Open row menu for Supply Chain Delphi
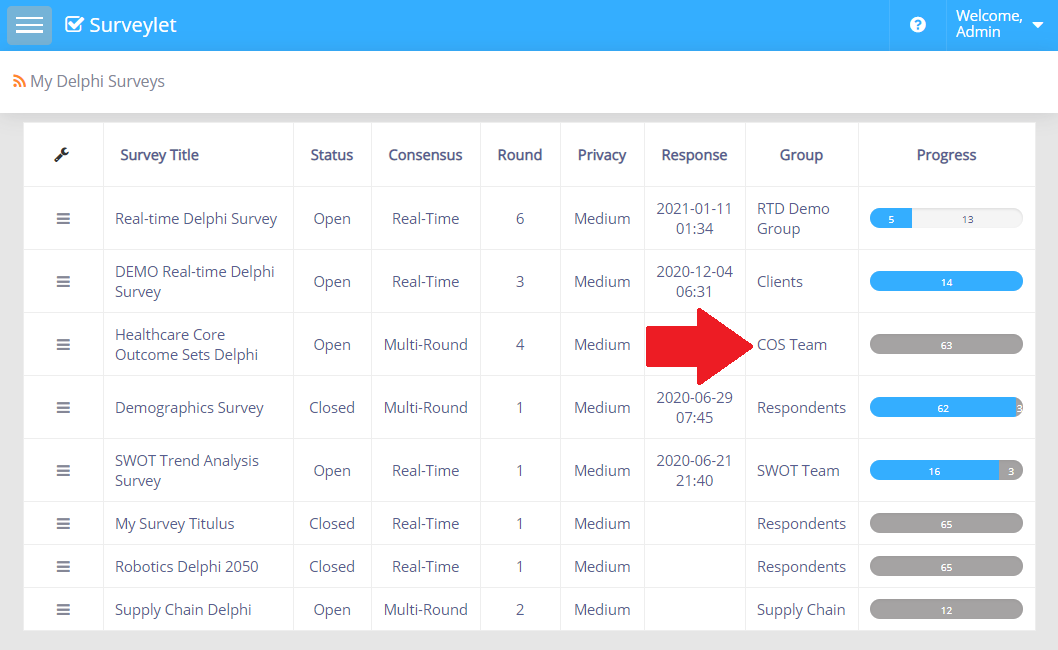1058x650 pixels. tap(63, 609)
